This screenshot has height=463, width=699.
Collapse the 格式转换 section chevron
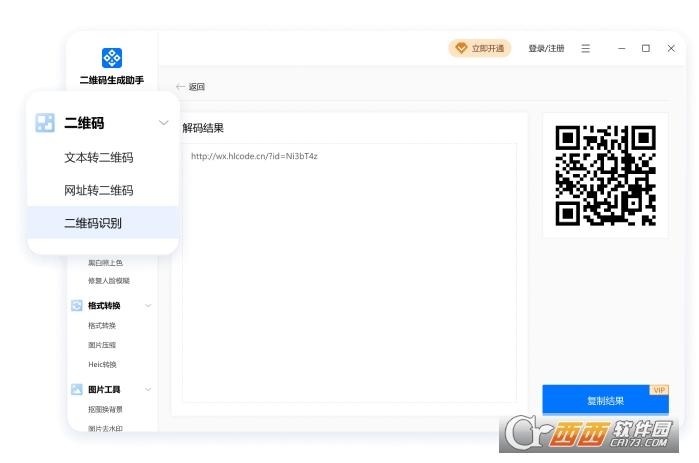pos(148,305)
